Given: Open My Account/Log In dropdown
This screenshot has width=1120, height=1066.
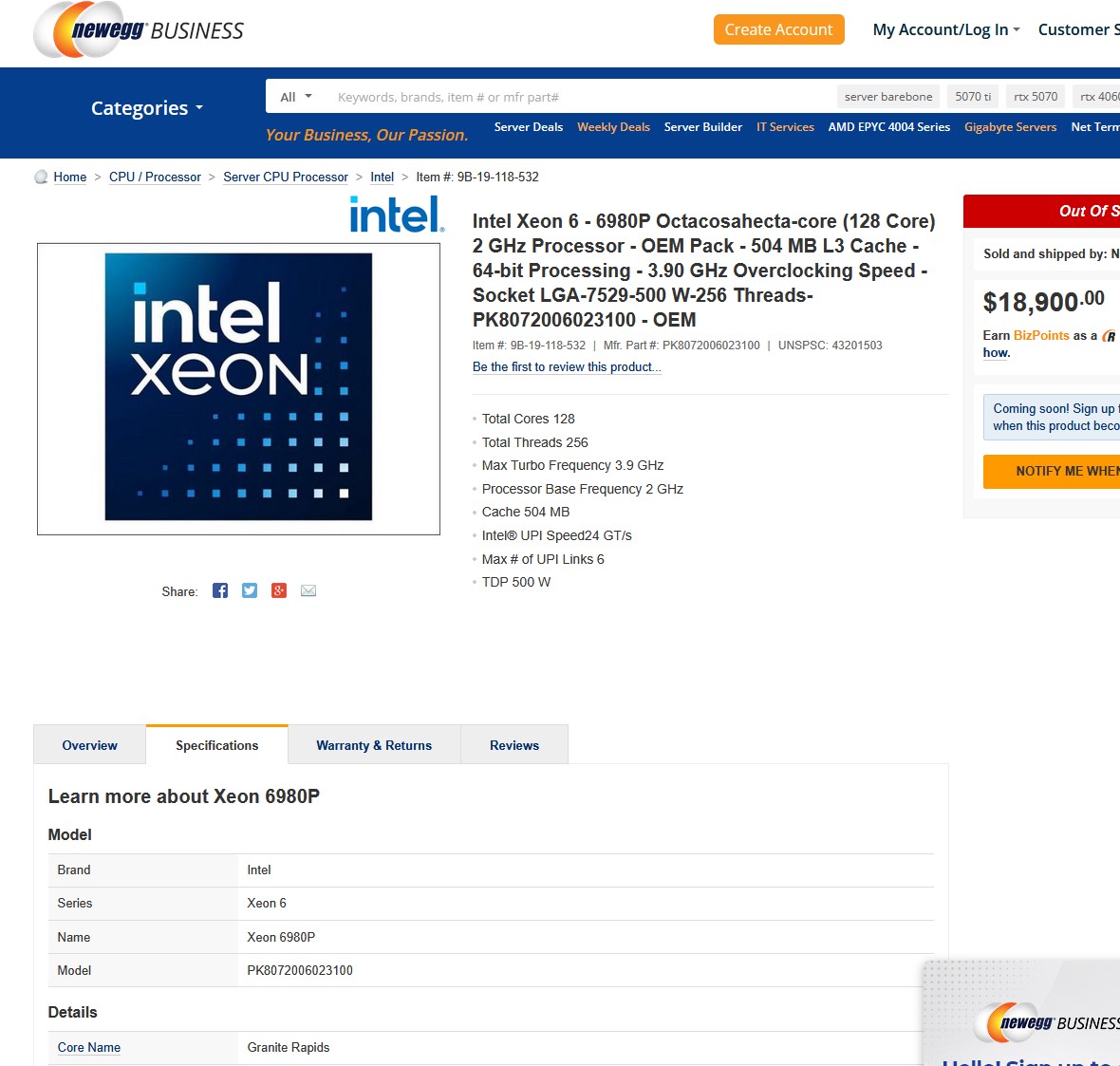Looking at the screenshot, I should (945, 29).
